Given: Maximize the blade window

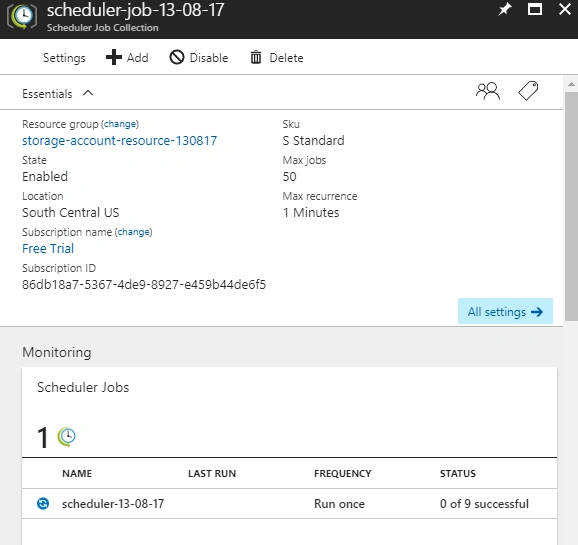Looking at the screenshot, I should pos(535,9).
